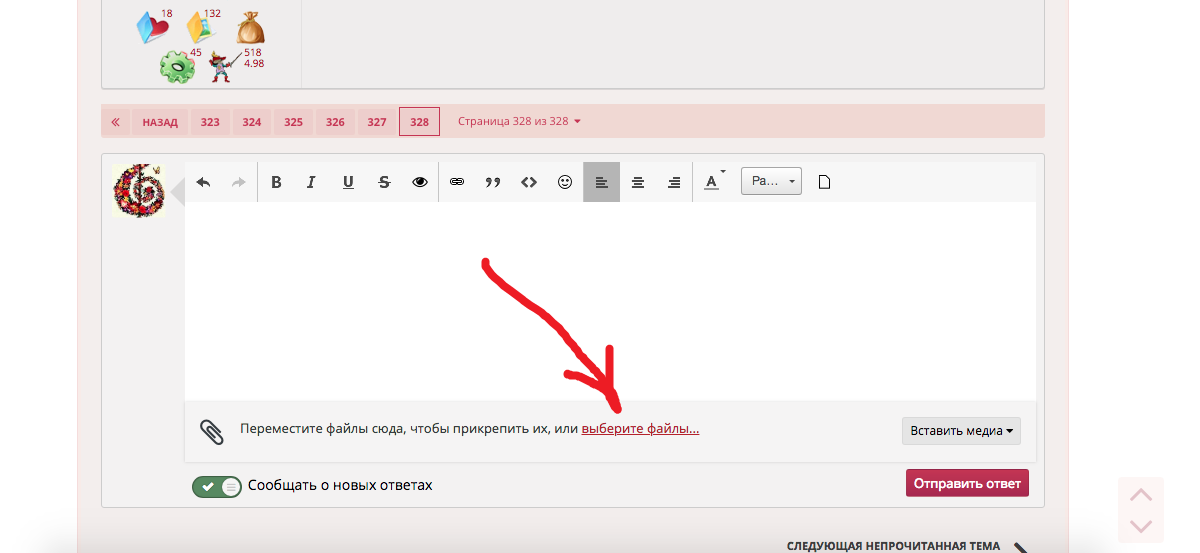The width and height of the screenshot is (1200, 553).
Task: Select left text alignment
Action: click(x=601, y=182)
